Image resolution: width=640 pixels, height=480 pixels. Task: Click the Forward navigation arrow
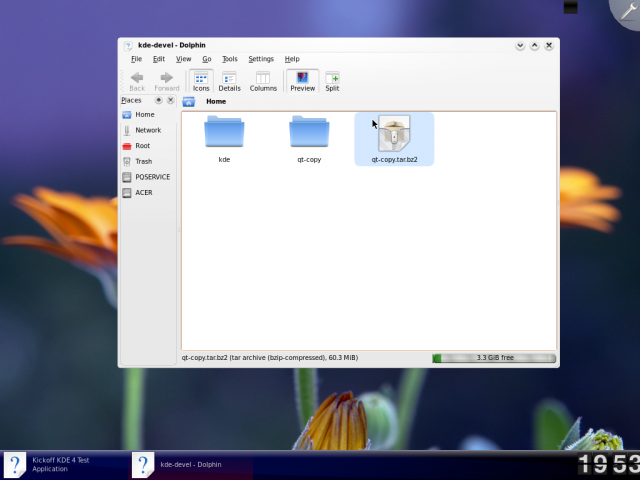pyautogui.click(x=167, y=81)
